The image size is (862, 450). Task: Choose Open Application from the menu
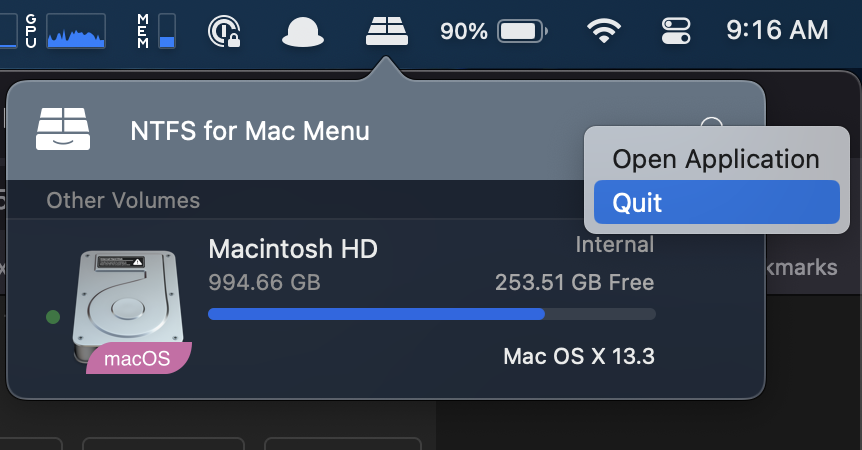[715, 159]
